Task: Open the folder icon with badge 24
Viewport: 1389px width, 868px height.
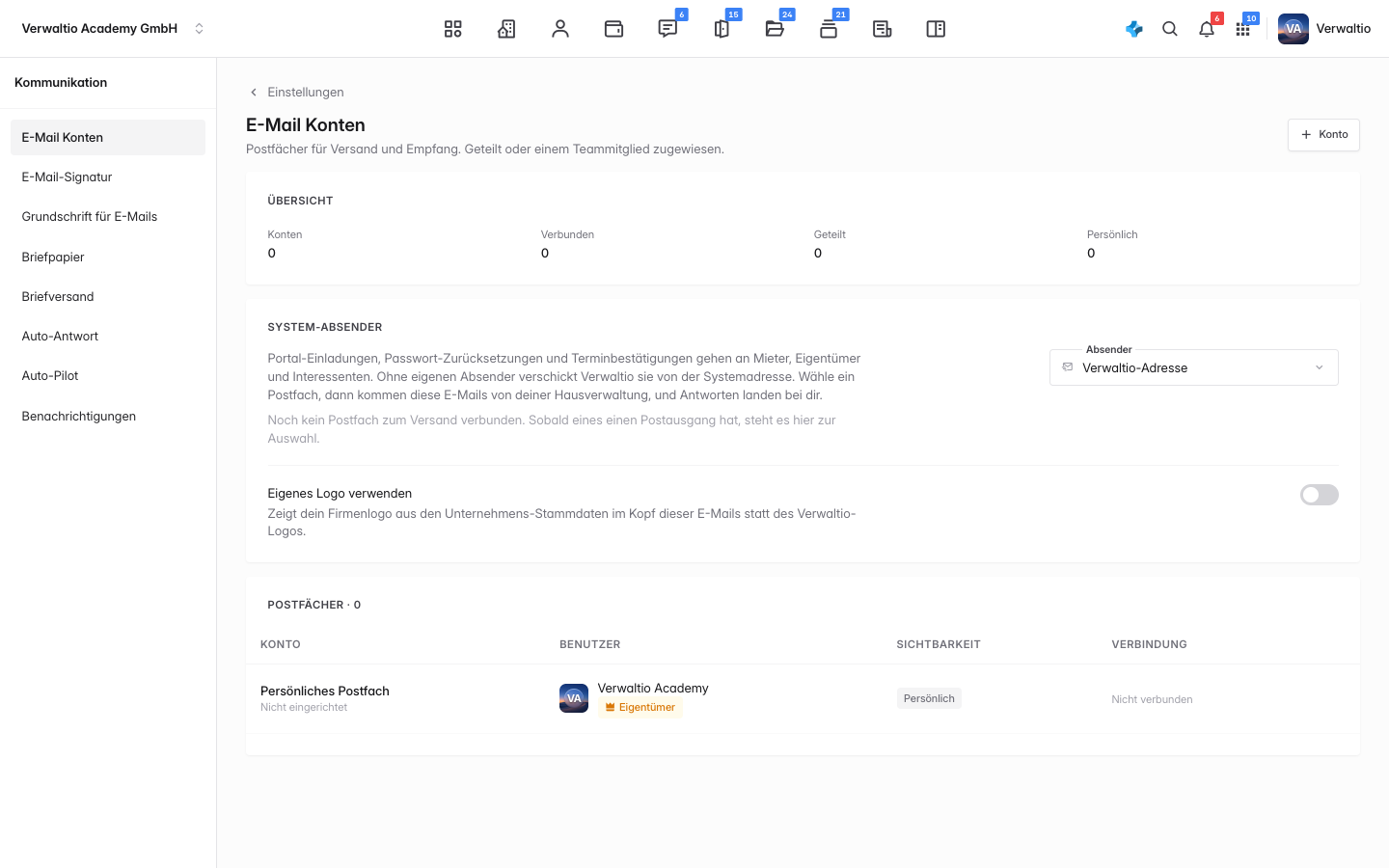Action: (775, 29)
